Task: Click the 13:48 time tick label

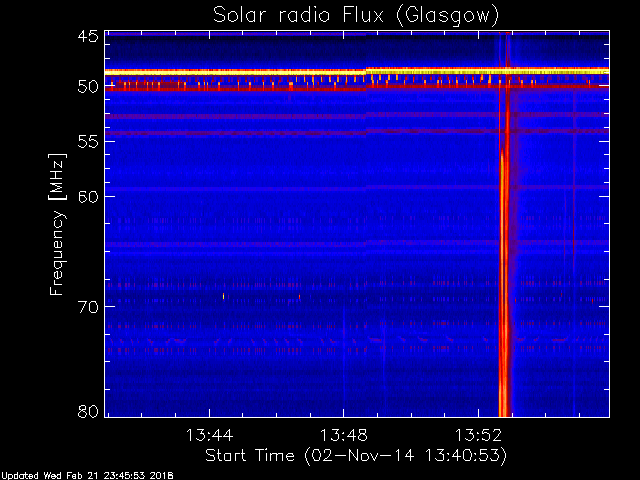Action: [344, 435]
